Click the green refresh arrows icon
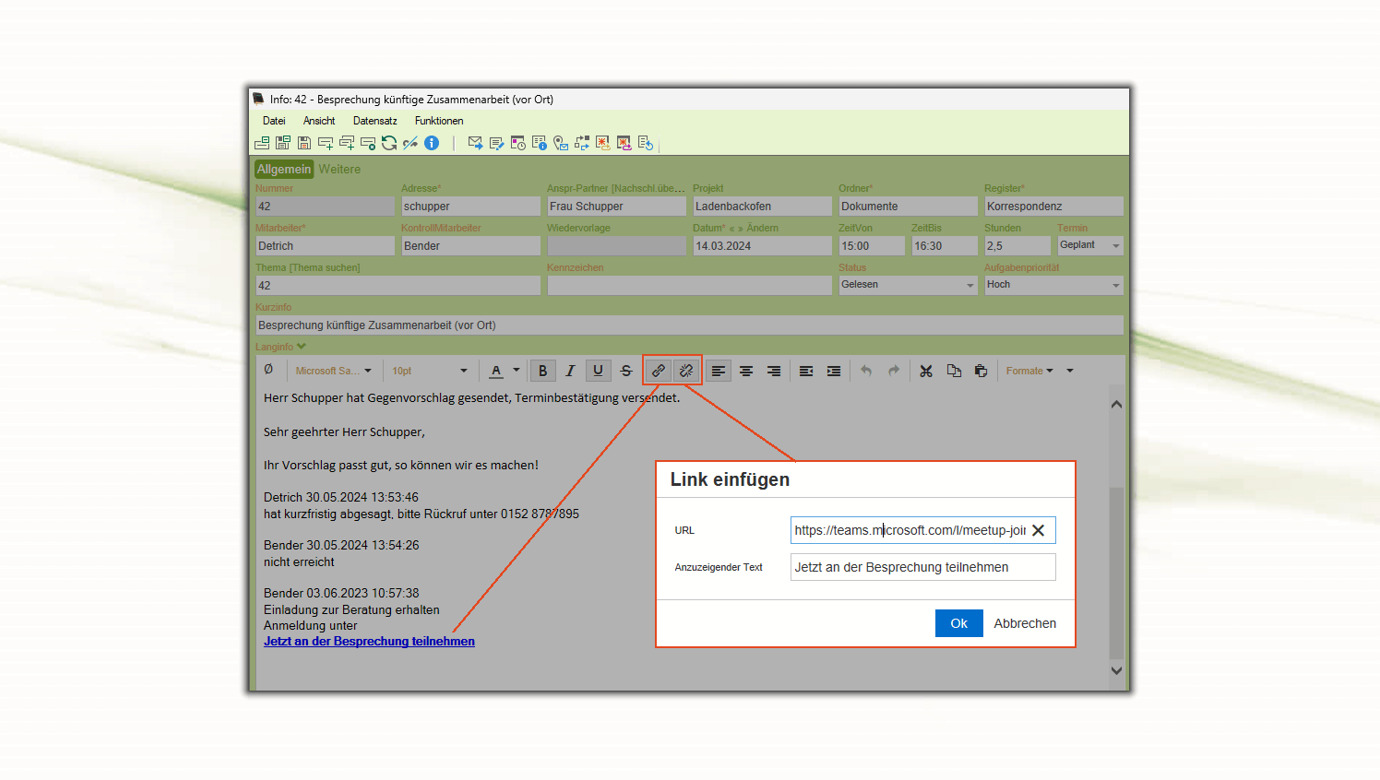1380x780 pixels. coord(389,143)
